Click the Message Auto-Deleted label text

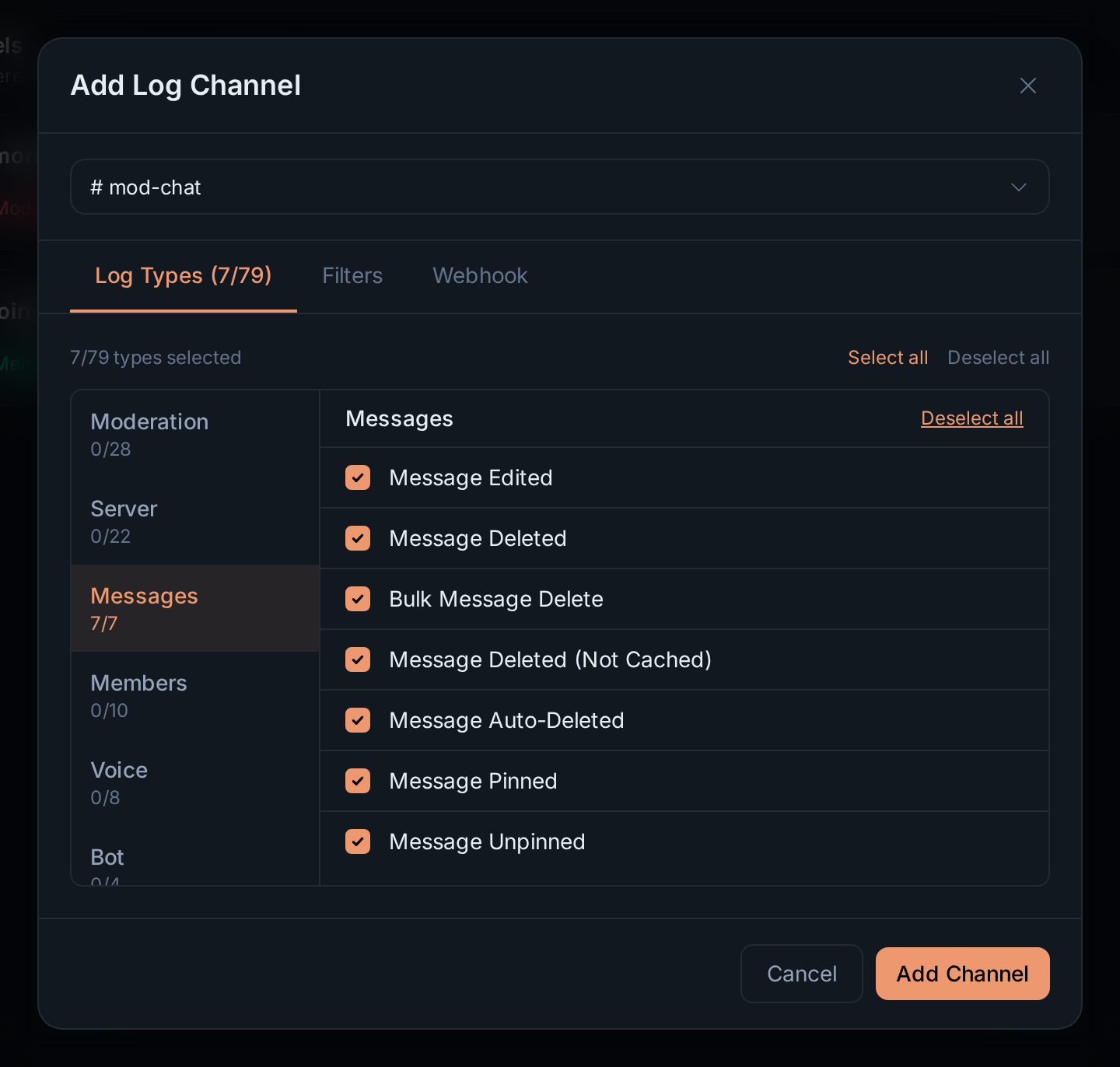506,720
